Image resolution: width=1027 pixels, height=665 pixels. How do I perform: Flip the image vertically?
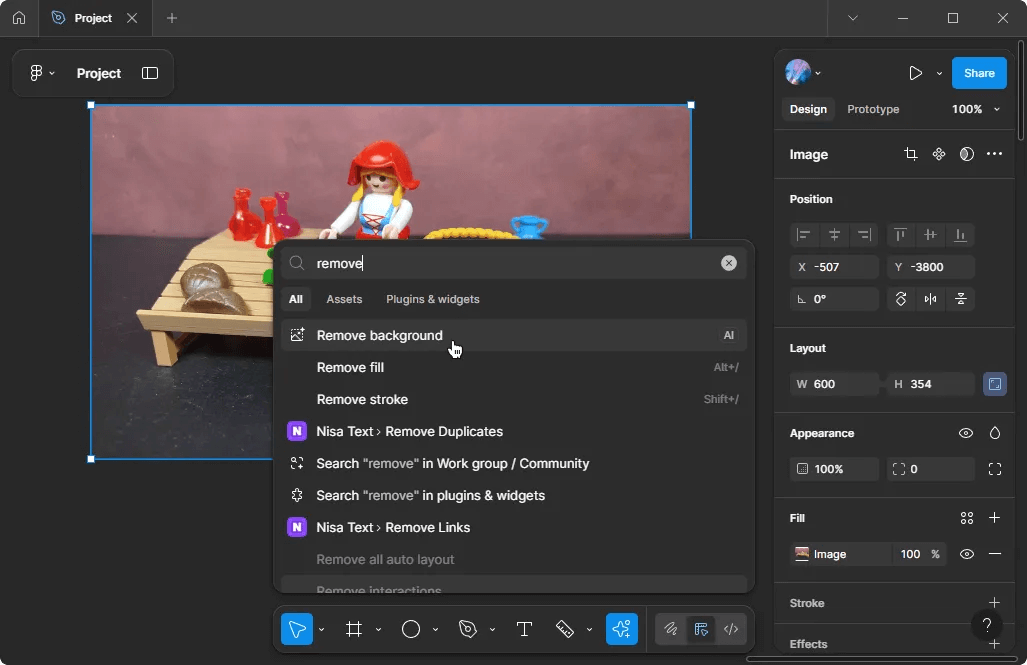(961, 299)
